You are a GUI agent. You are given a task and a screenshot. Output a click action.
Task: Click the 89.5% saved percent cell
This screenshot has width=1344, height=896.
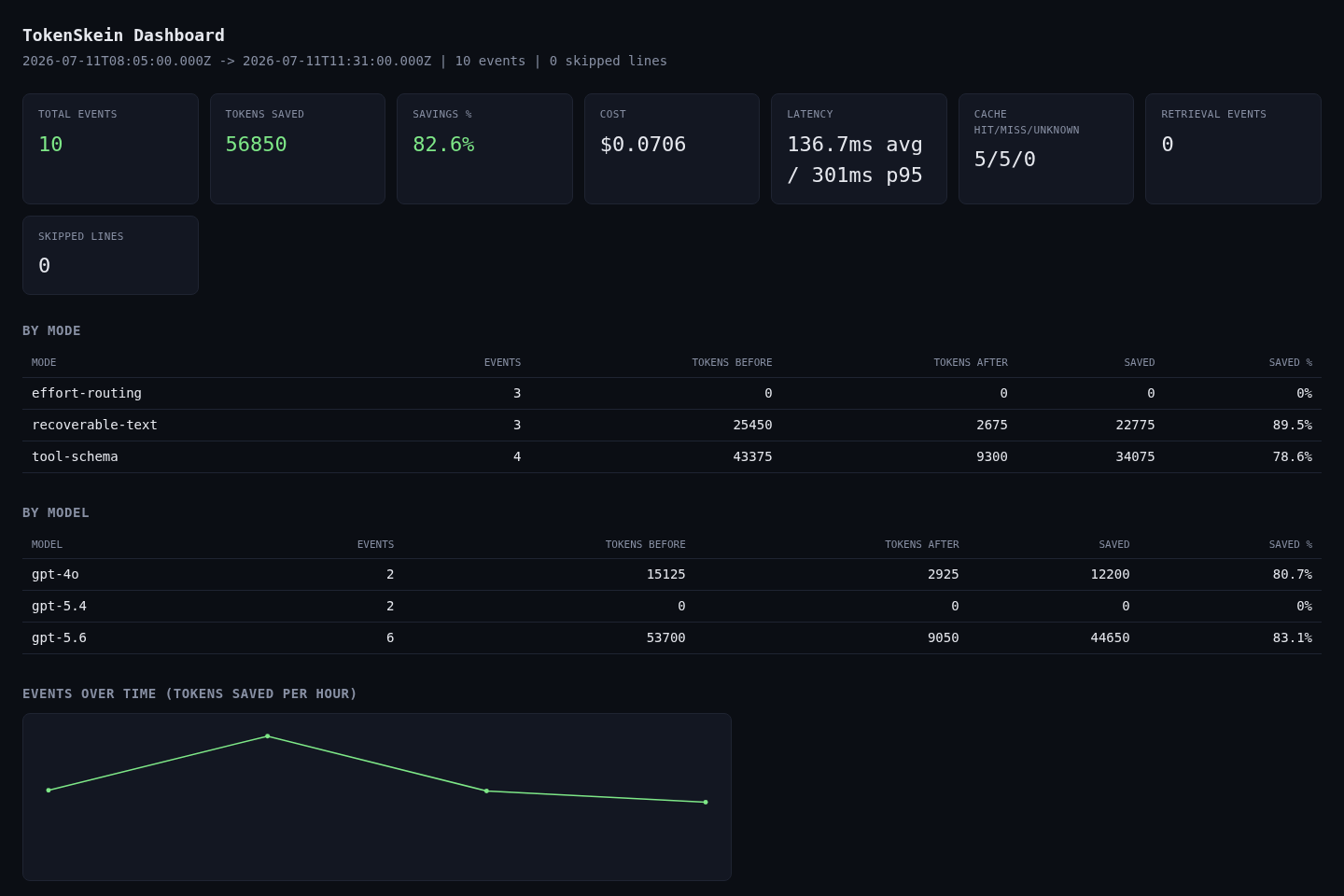click(x=1293, y=425)
